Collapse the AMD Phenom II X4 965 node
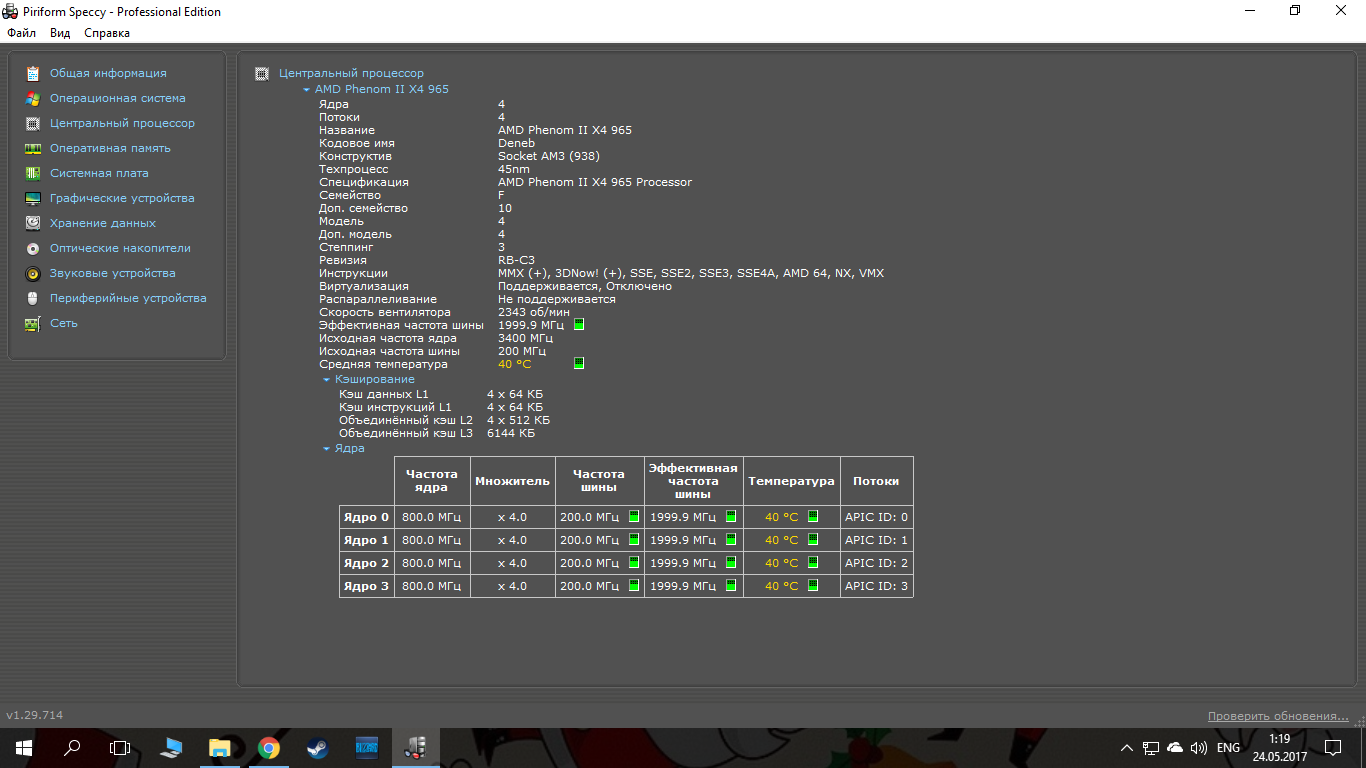The height and width of the screenshot is (768, 1366). coord(306,90)
